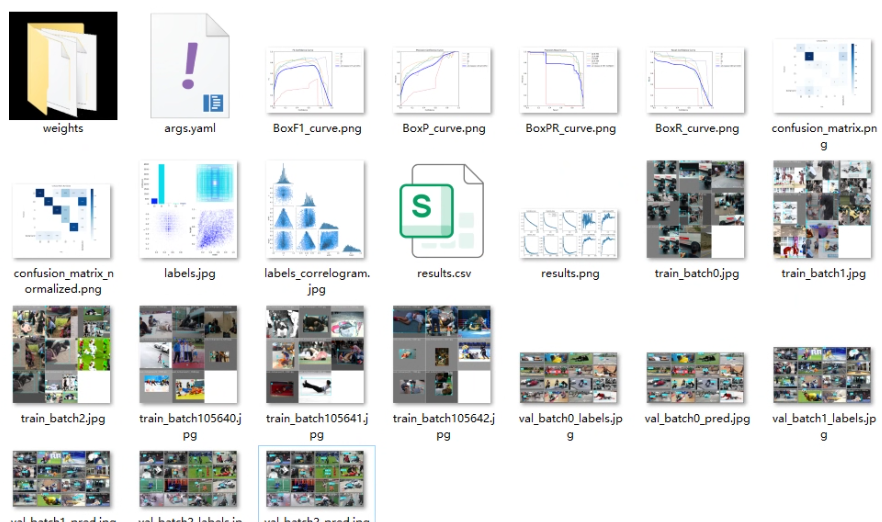Click the 'args.yaml' file name
Screen dimensions: 882x522
190,128
